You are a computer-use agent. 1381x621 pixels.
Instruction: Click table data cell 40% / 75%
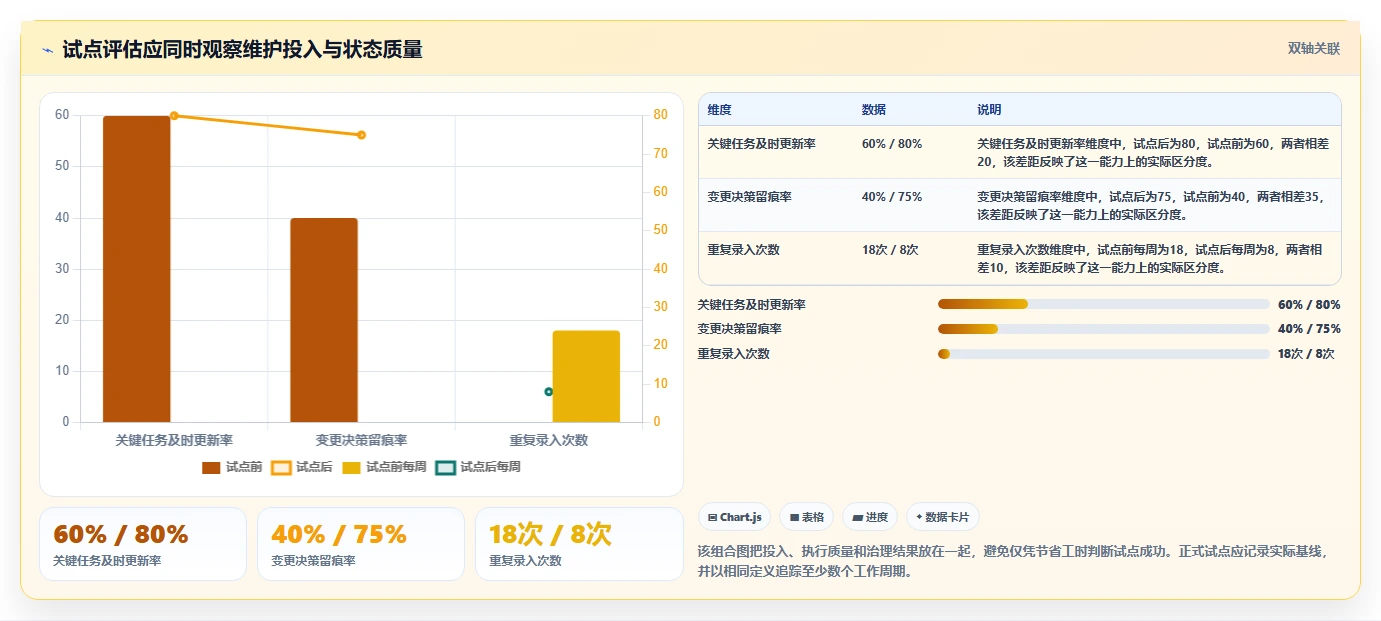tap(892, 197)
